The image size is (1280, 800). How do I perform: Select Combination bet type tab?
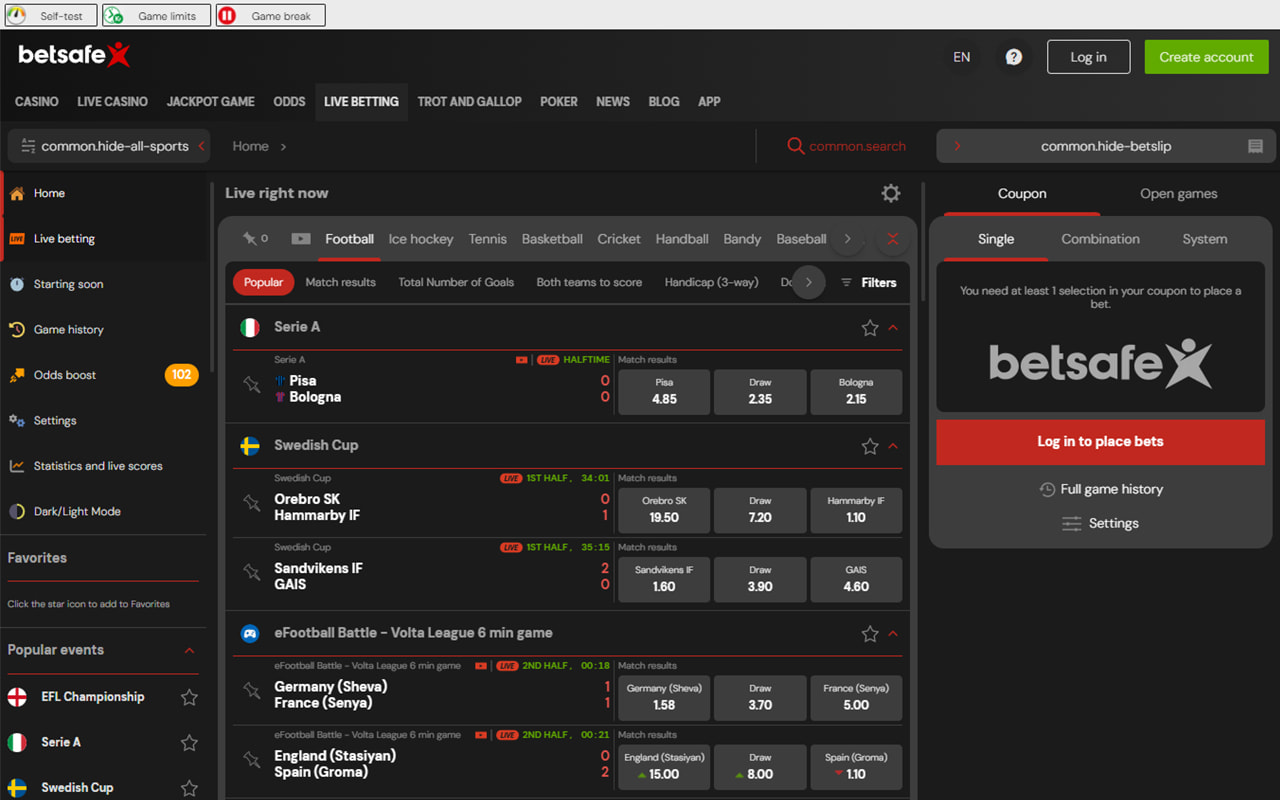point(1100,239)
